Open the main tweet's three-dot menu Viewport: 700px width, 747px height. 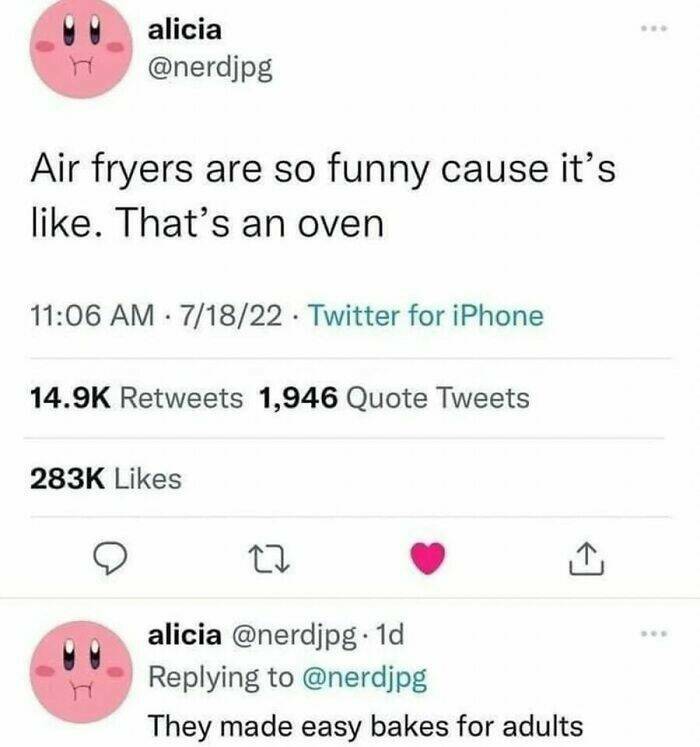coord(654,29)
